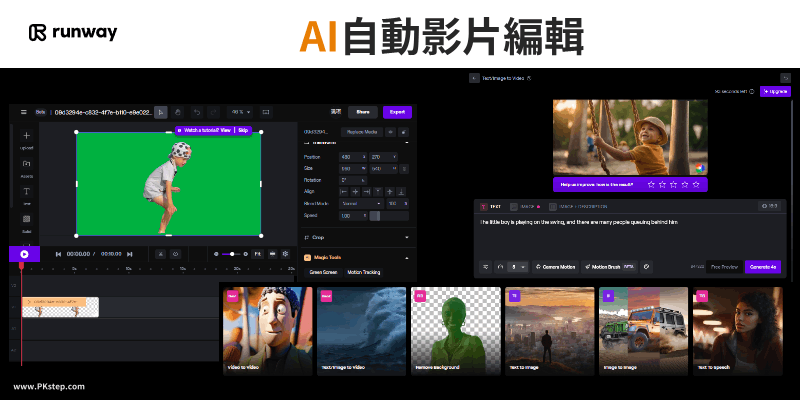Viewport: 800px width, 400px height.
Task: Click the icon right of the scissors tool
Action: pos(176,254)
